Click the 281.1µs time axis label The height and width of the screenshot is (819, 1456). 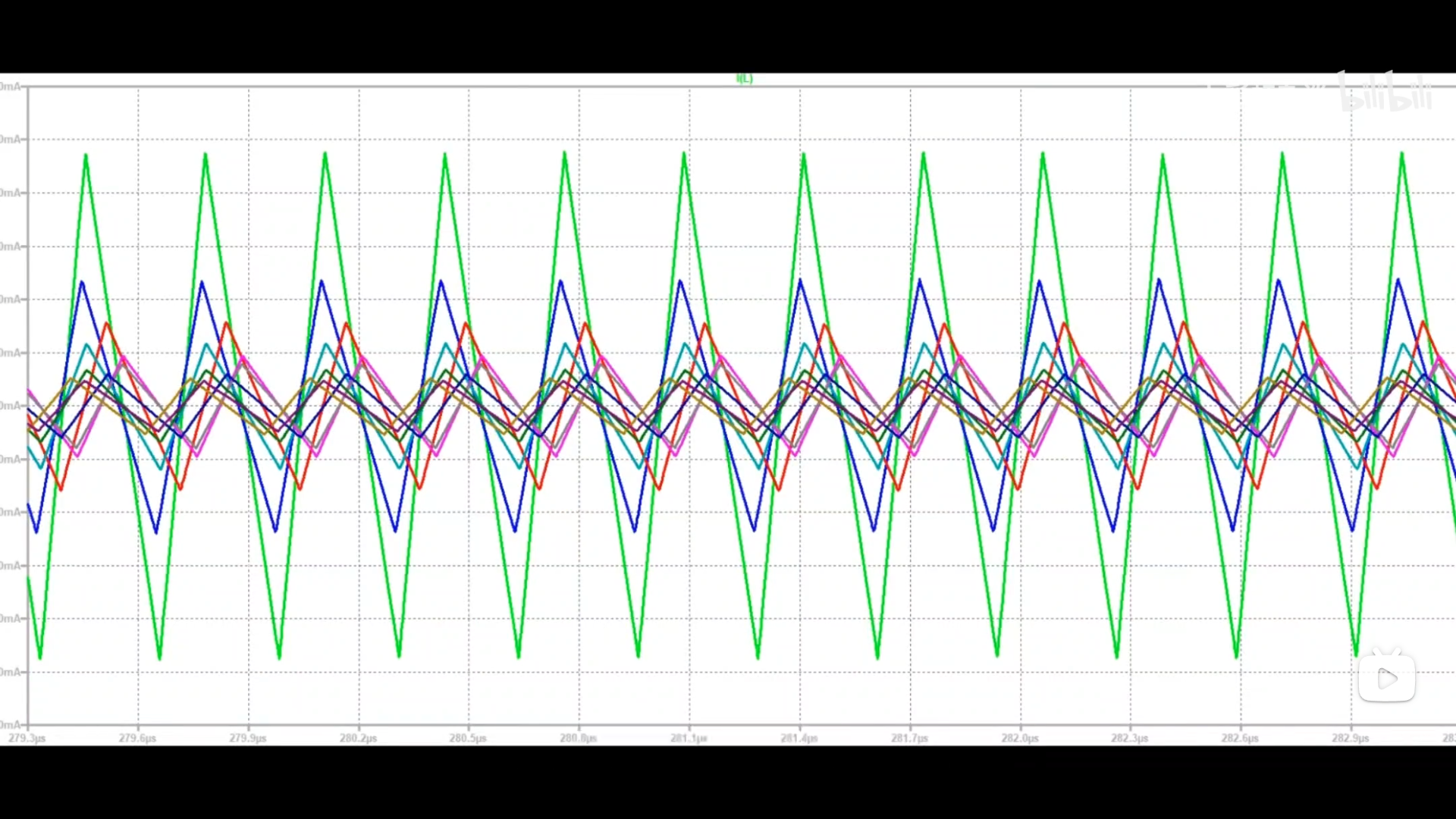(689, 738)
